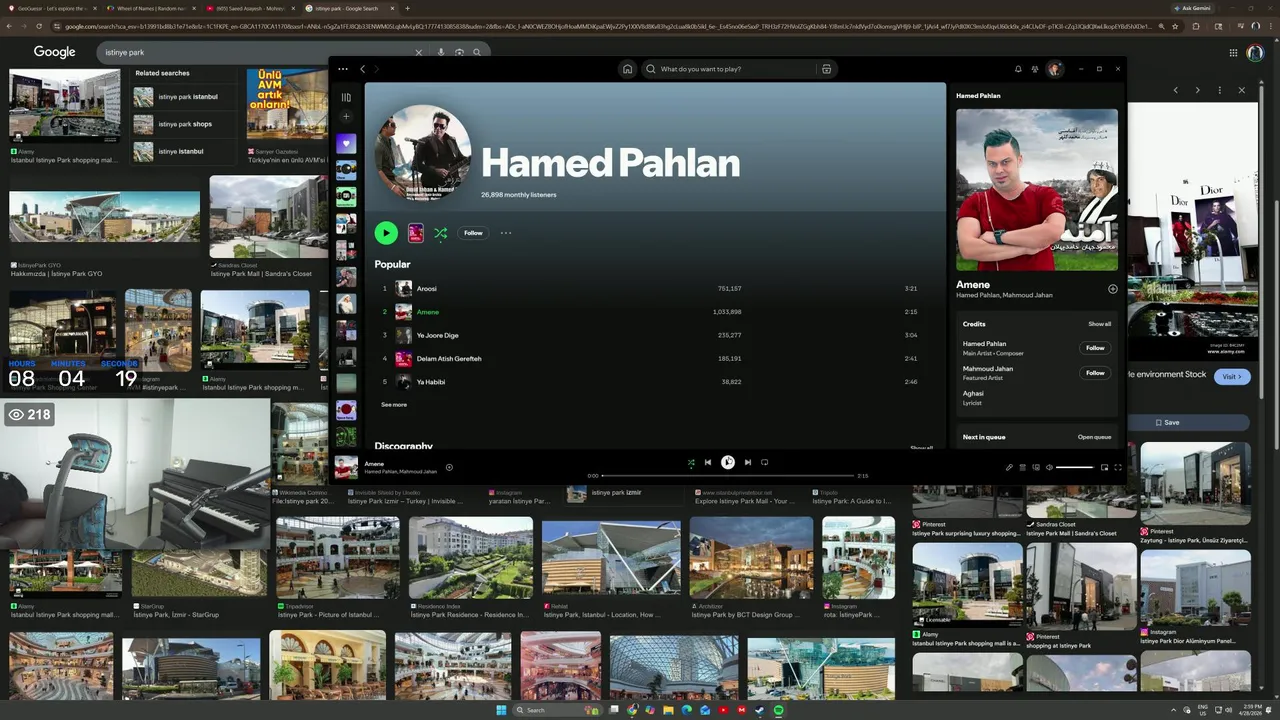
Task: Toggle repeat in player controls
Action: click(x=765, y=462)
